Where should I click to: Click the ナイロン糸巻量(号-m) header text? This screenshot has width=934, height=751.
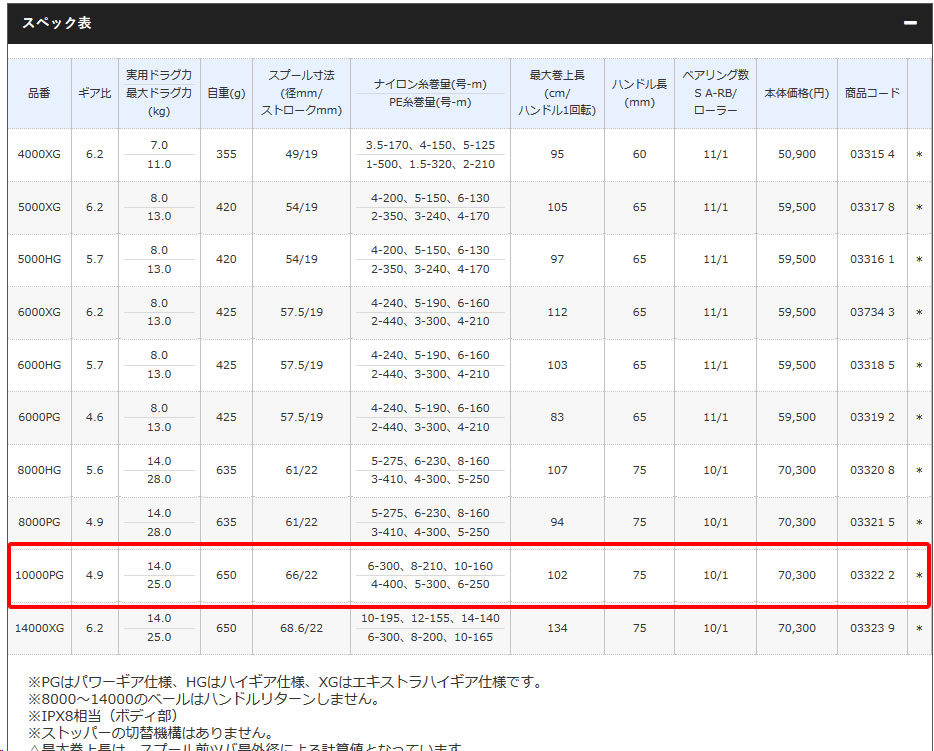click(430, 84)
